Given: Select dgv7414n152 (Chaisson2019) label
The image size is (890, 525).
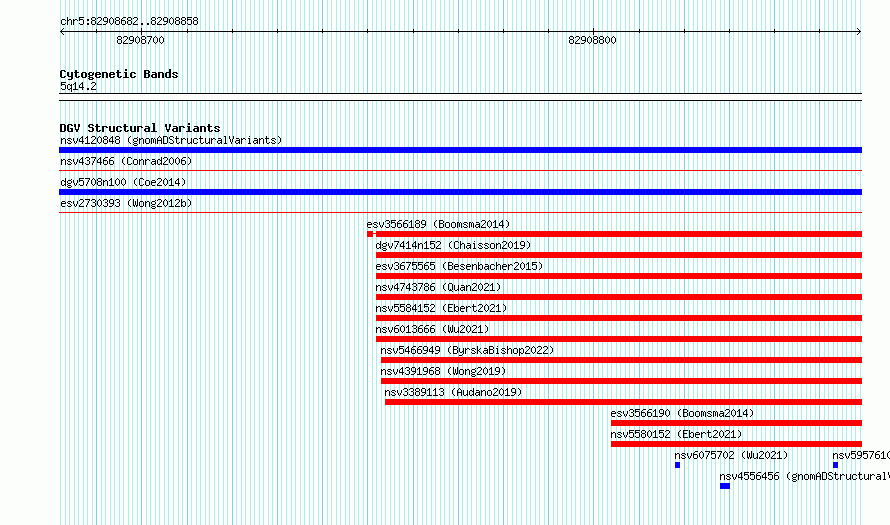Looking at the screenshot, I should point(454,245).
